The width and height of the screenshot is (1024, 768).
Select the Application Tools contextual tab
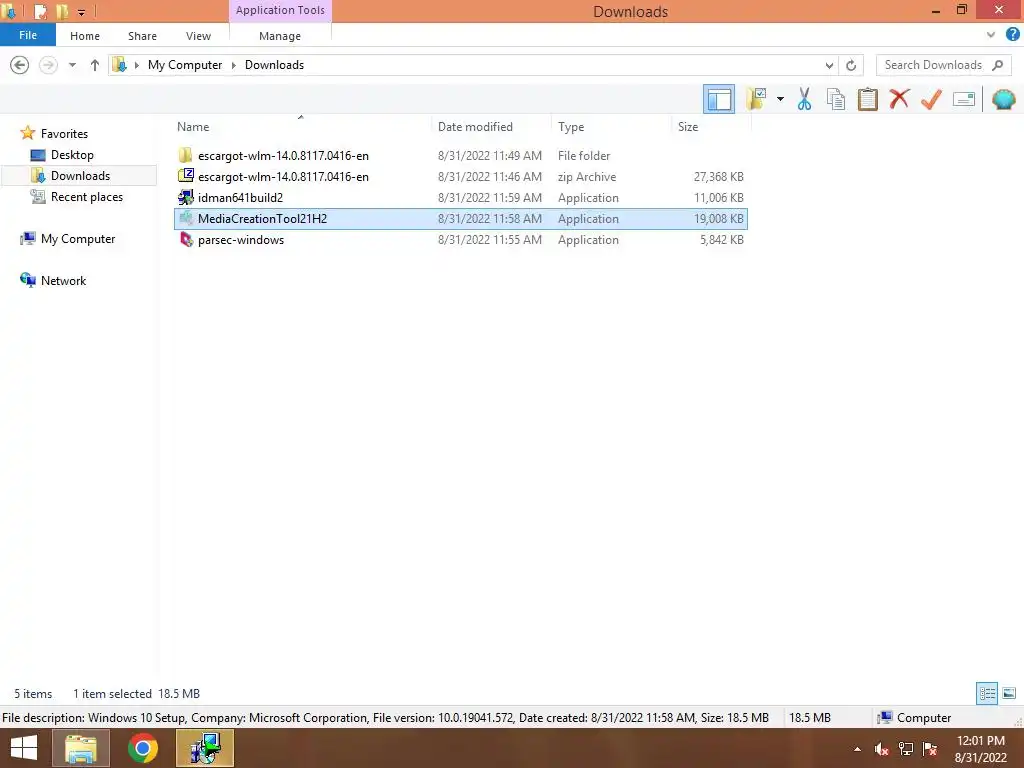[280, 10]
